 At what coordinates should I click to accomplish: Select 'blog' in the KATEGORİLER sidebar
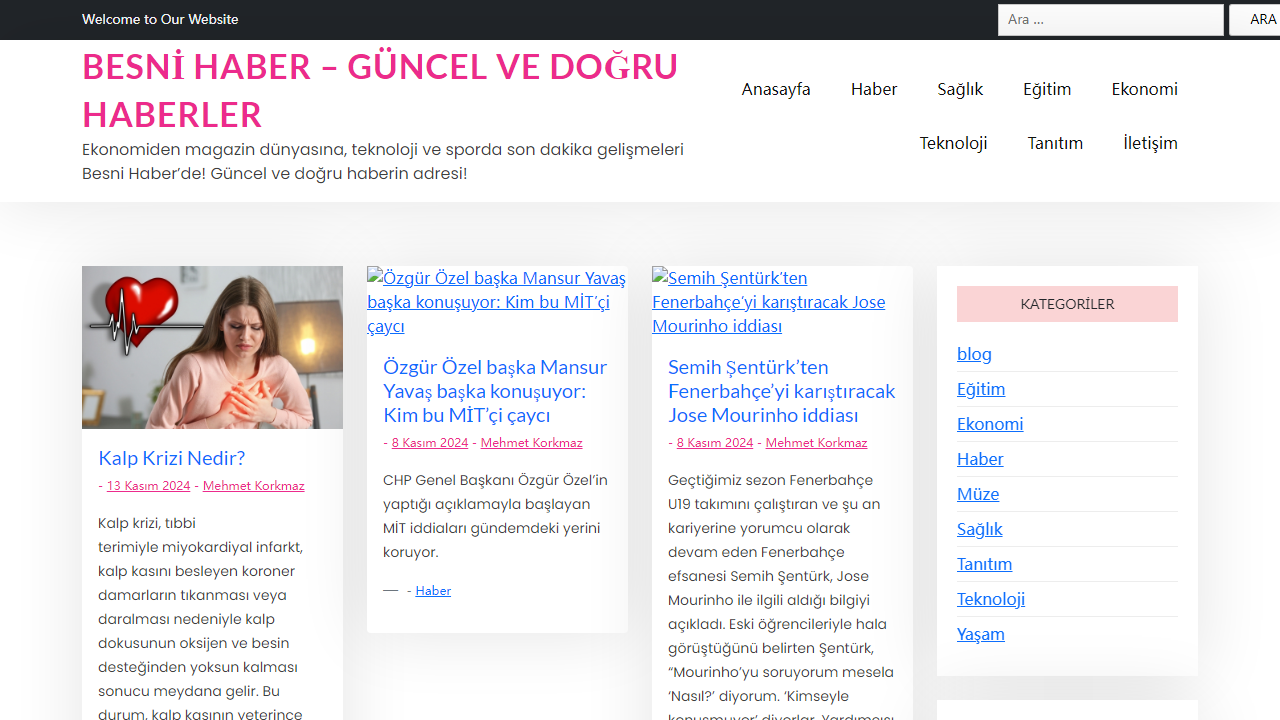(974, 353)
